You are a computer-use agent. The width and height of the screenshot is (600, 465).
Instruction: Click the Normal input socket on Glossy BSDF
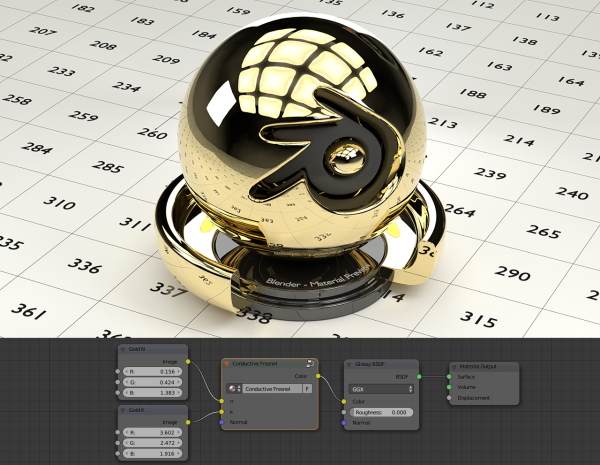pos(344,423)
